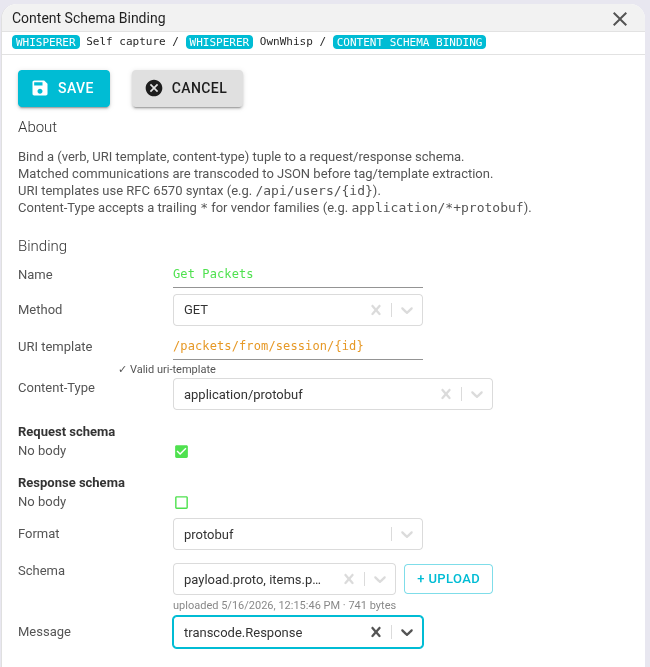Click the 'Content Schema Binding' dialog title
Viewport: 650px width, 667px height.
point(88,18)
